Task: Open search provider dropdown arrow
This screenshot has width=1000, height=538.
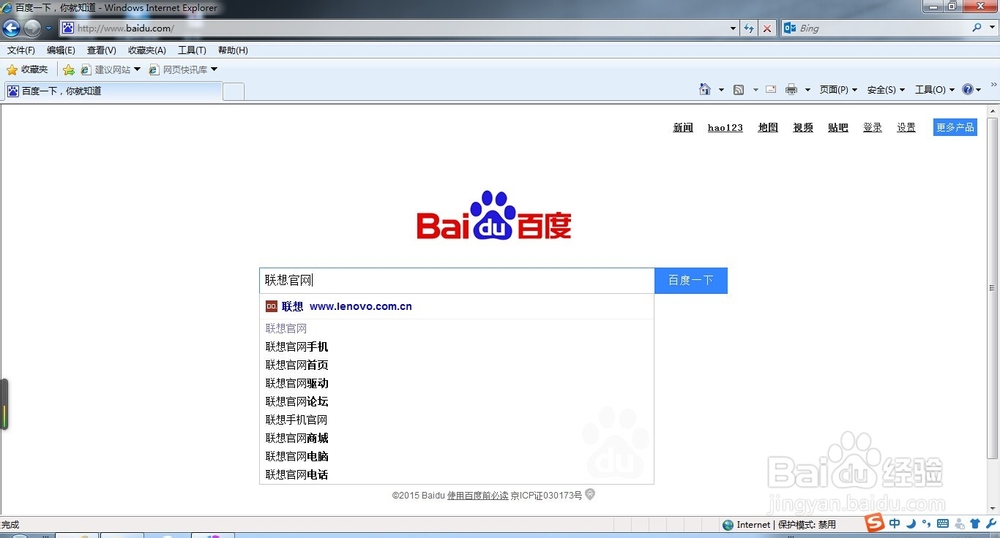Action: (x=992, y=27)
